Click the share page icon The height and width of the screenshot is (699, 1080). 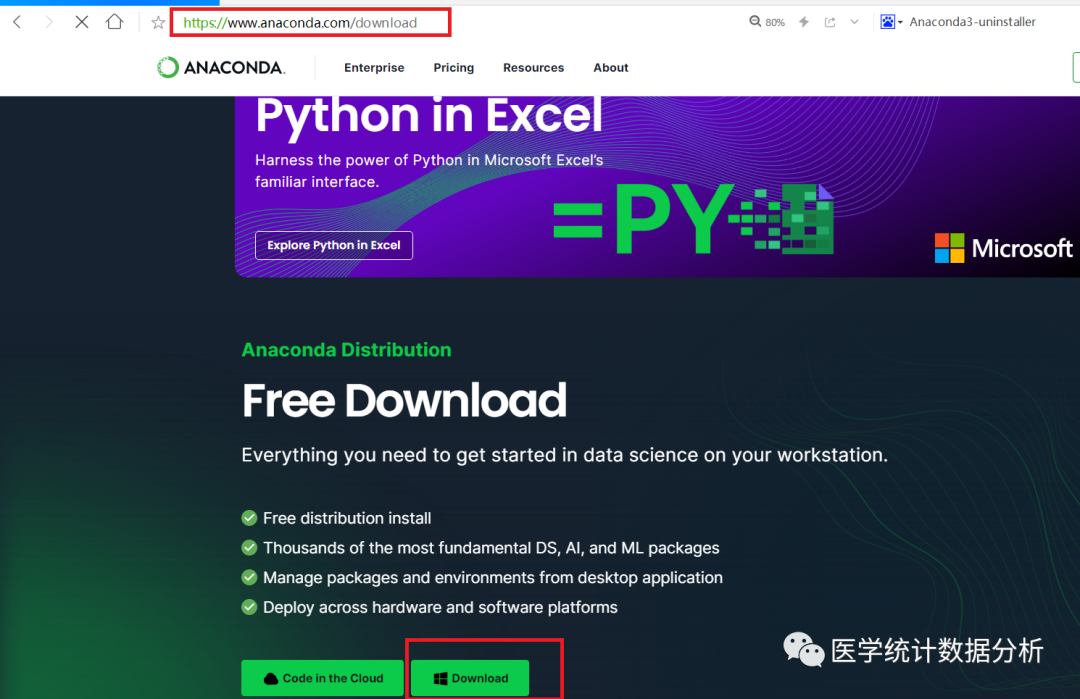pyautogui.click(x=830, y=22)
